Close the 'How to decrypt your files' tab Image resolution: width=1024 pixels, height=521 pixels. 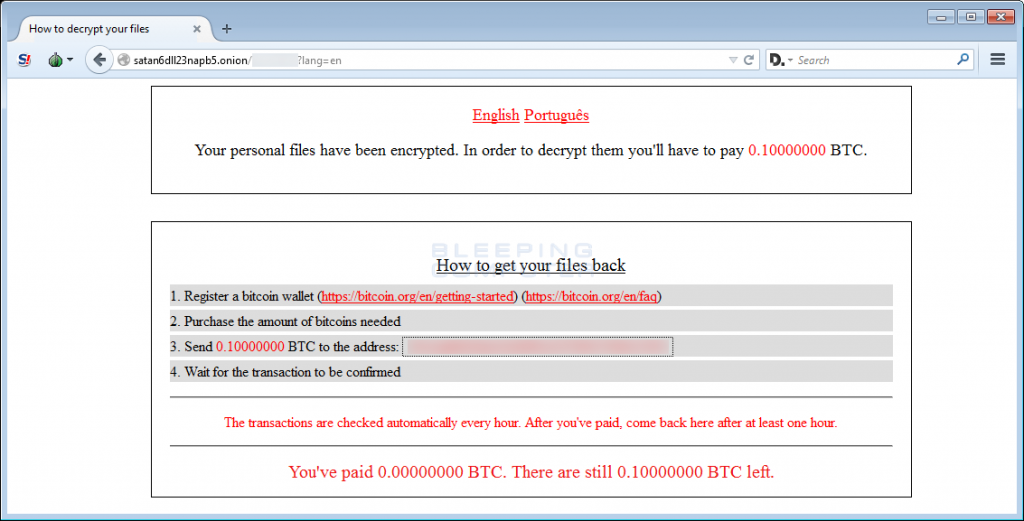pos(197,29)
